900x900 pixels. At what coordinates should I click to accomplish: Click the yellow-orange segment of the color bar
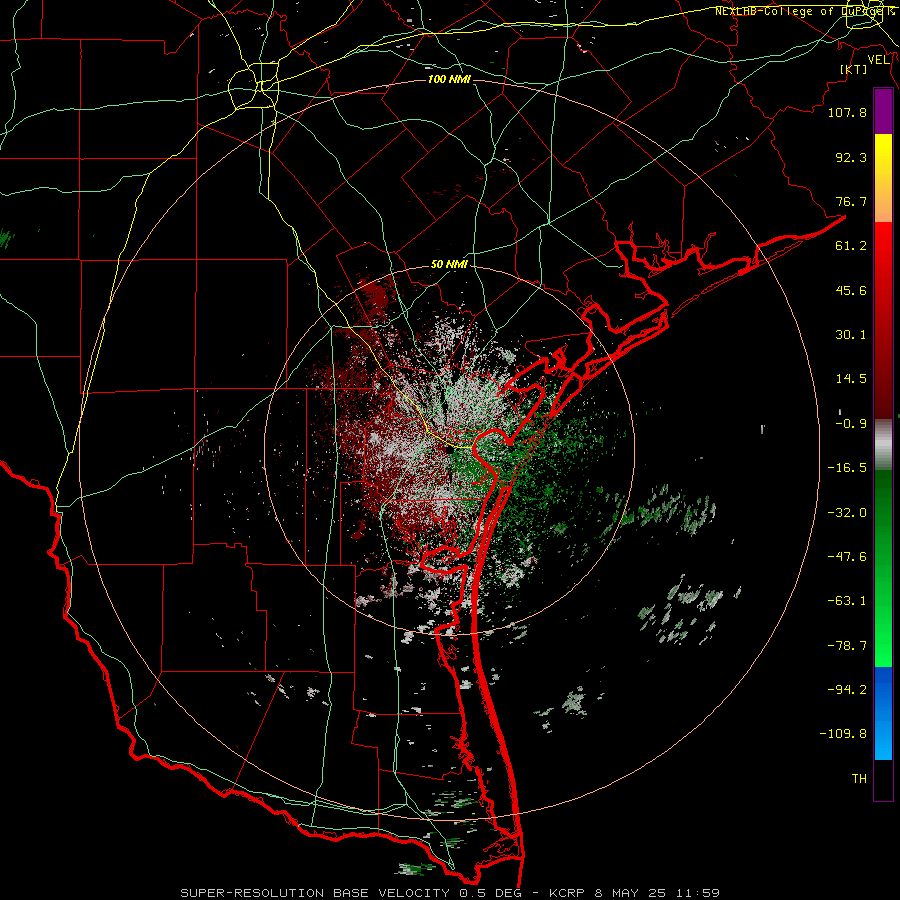pyautogui.click(x=883, y=178)
